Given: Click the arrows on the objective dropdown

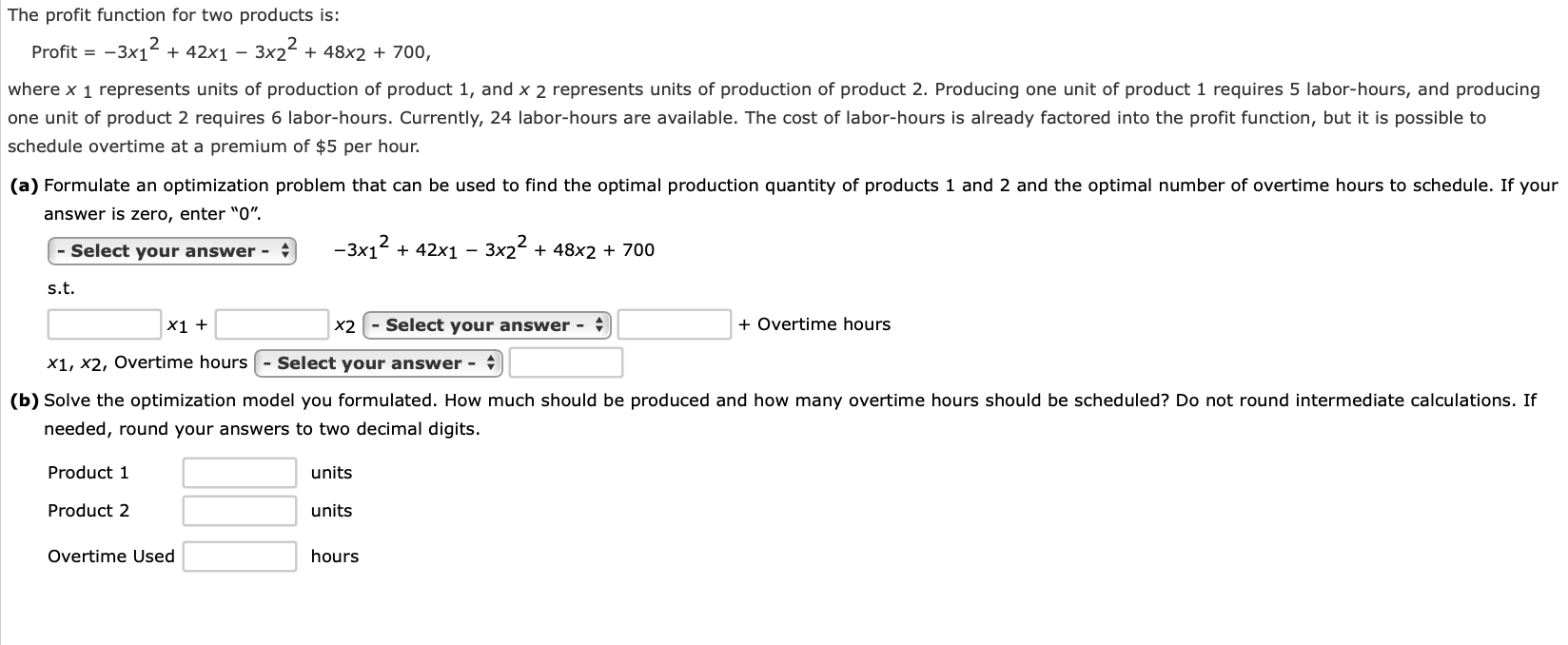Looking at the screenshot, I should [x=284, y=250].
